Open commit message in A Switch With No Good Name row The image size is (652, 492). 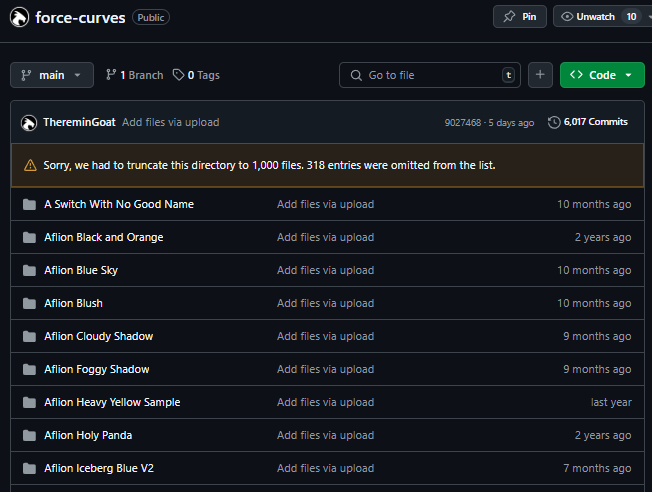326,204
